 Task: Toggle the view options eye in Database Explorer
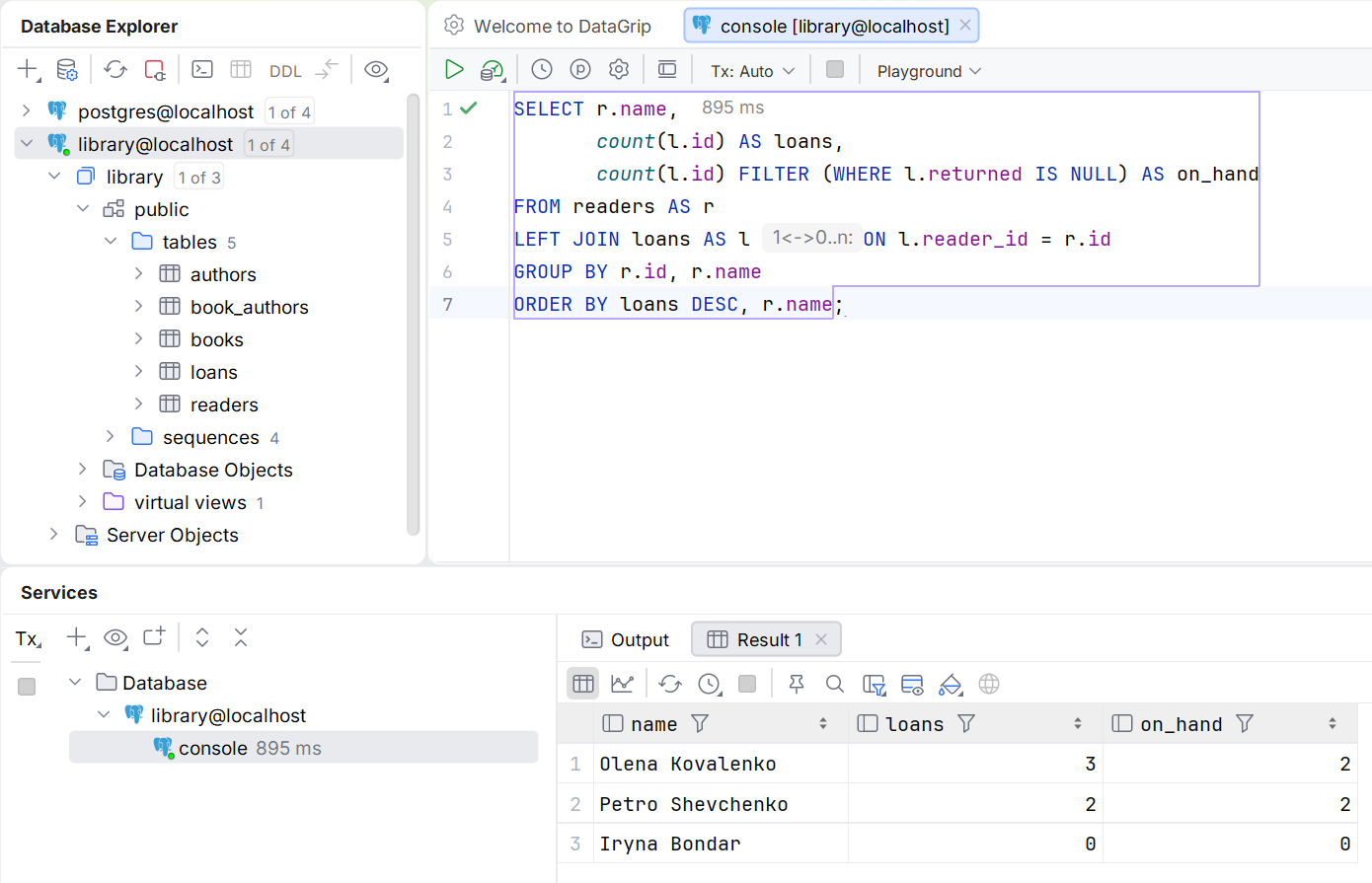(x=376, y=70)
